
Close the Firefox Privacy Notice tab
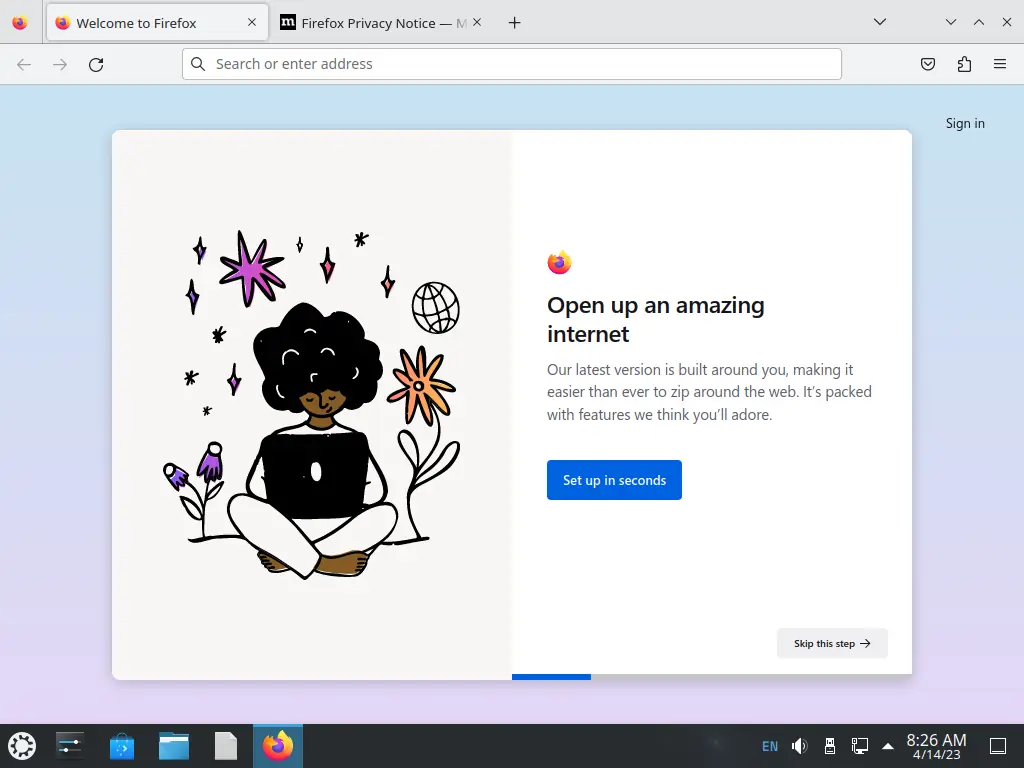click(x=477, y=22)
